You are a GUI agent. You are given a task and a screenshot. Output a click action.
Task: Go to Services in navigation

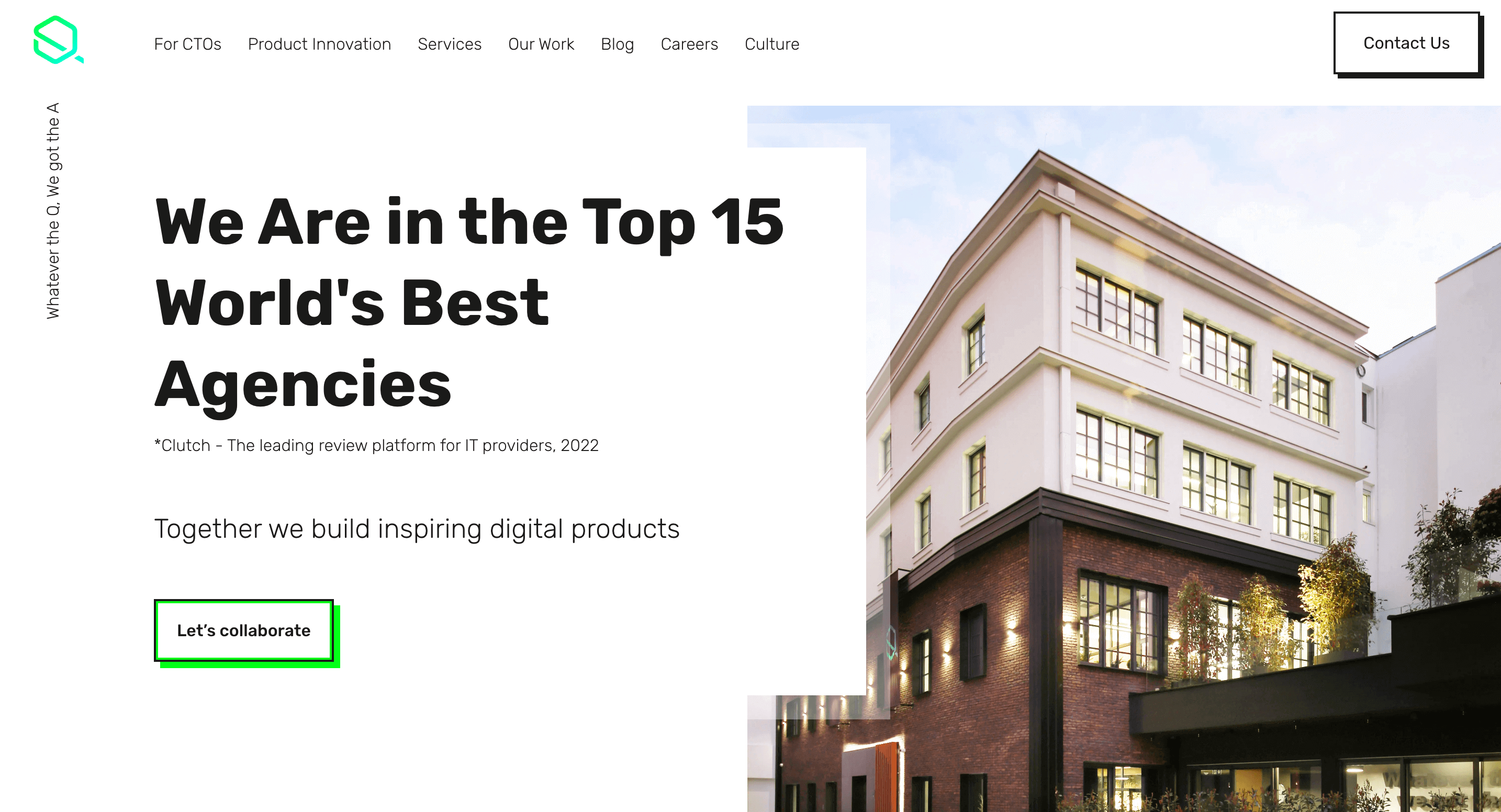click(449, 44)
